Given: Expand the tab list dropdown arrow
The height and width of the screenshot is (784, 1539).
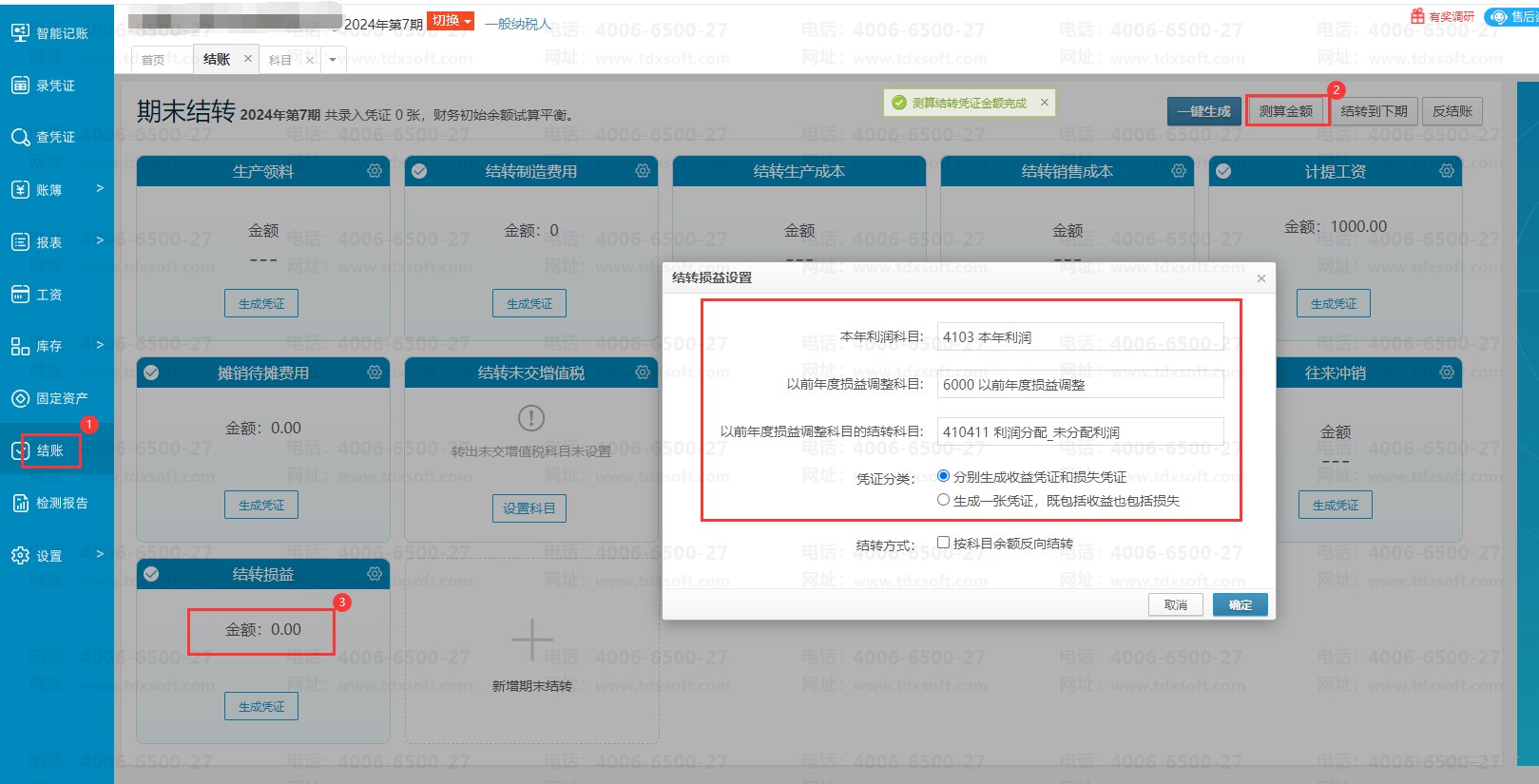Looking at the screenshot, I should 333,60.
